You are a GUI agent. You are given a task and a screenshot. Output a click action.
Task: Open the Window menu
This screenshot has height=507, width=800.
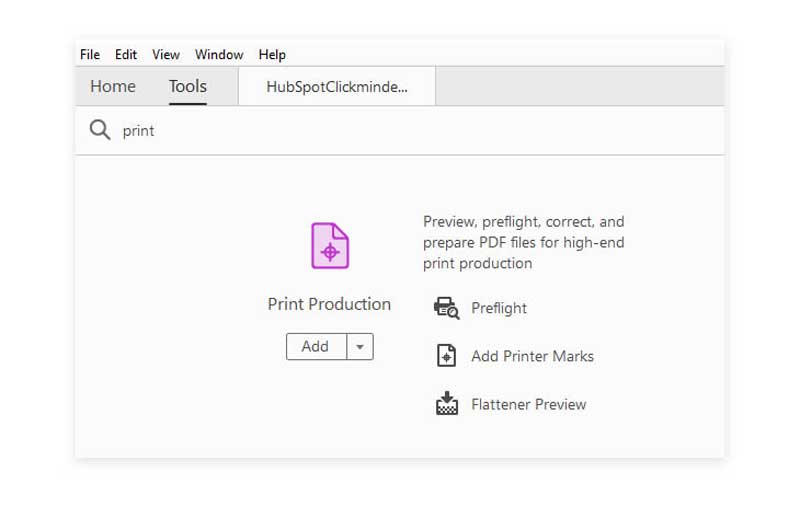tap(219, 54)
